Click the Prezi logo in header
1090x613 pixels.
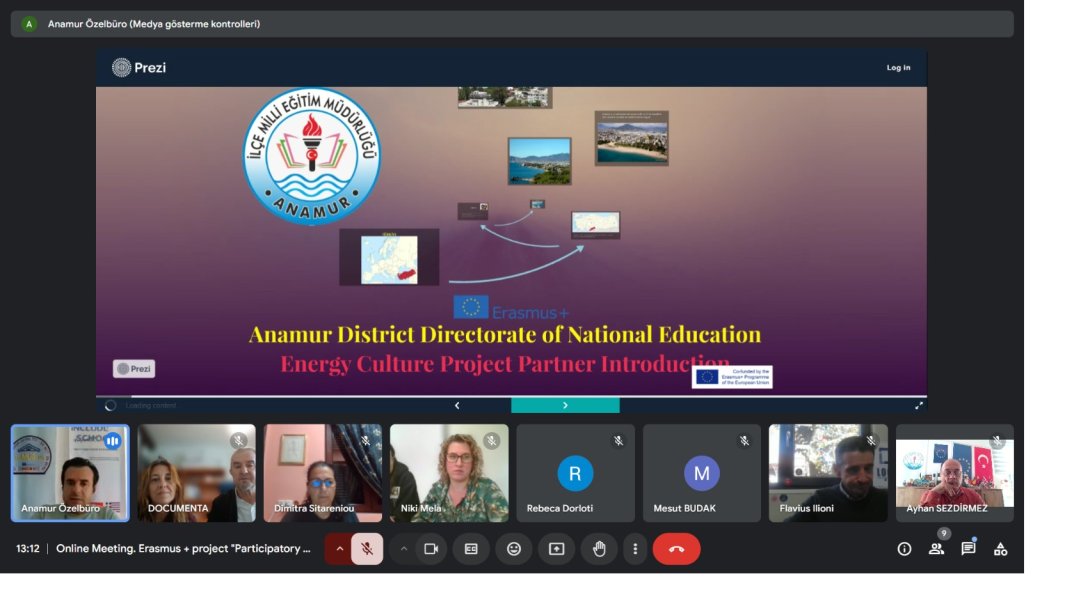coord(139,67)
